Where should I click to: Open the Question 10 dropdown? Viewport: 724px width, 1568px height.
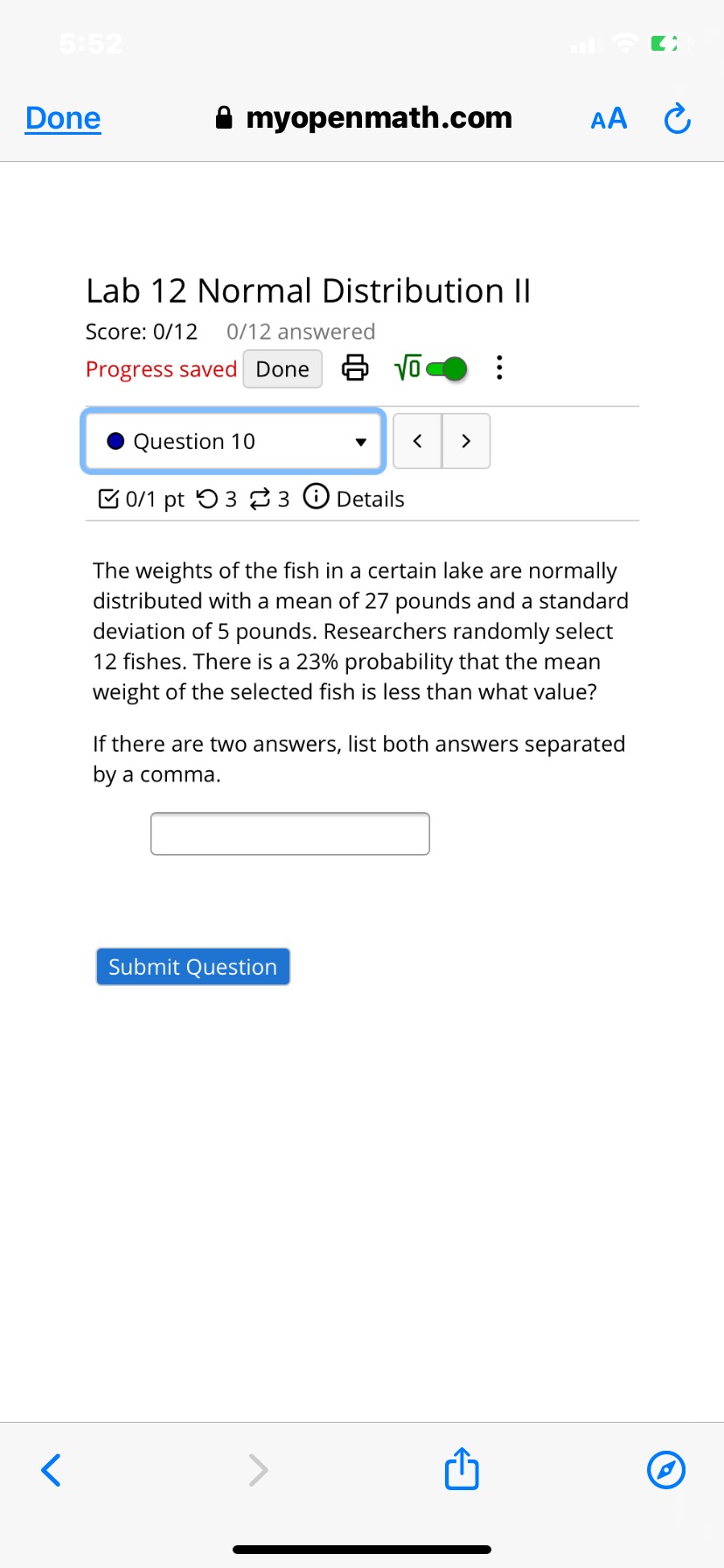pos(233,441)
